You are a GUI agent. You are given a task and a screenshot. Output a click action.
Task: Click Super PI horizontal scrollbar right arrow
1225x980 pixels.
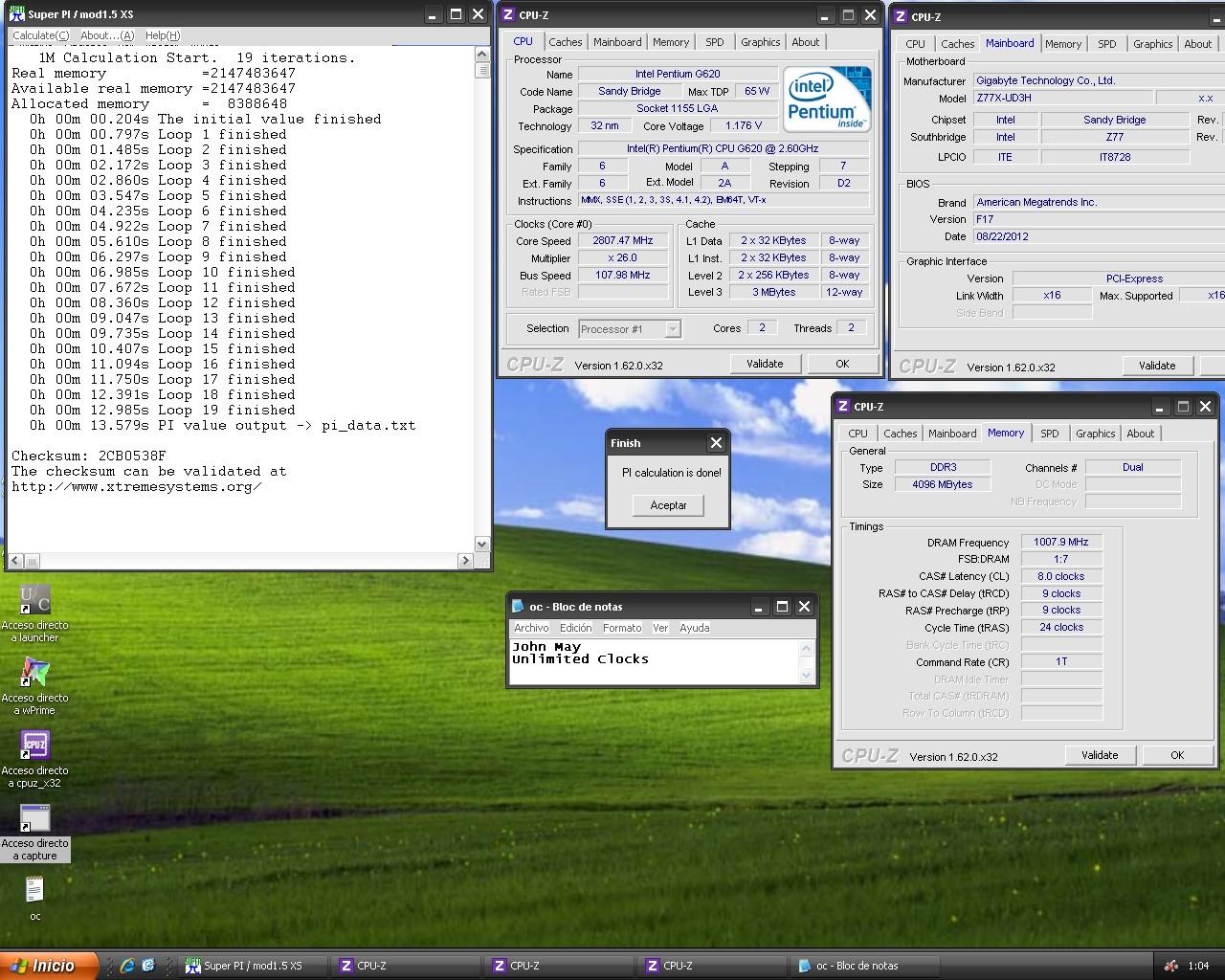pos(466,561)
